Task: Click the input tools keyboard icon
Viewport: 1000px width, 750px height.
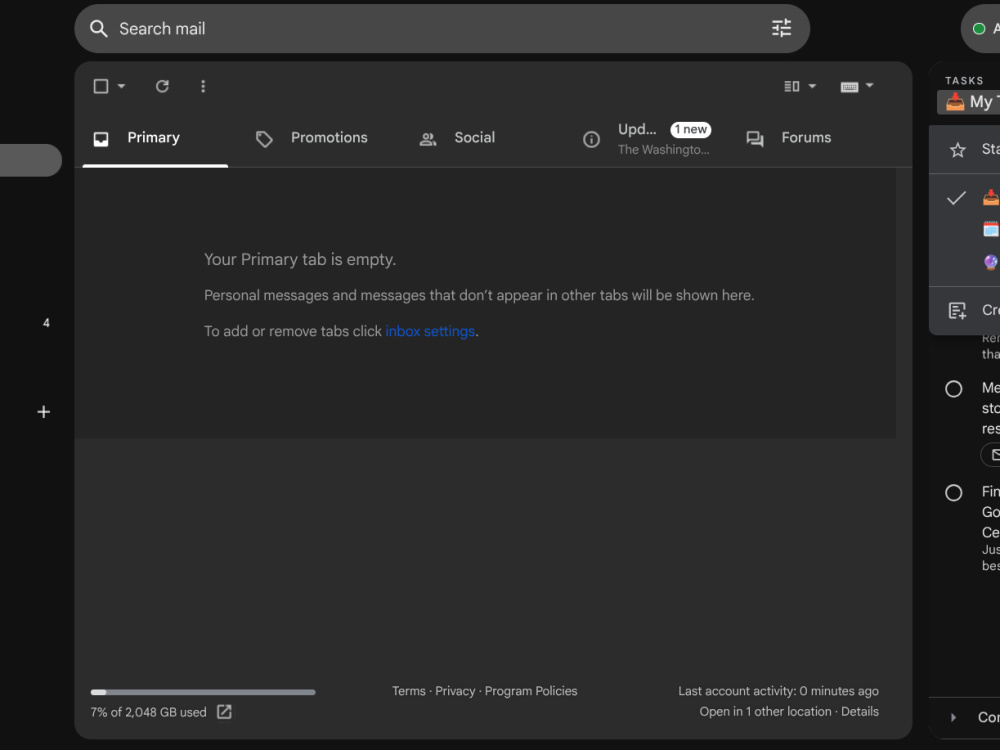Action: click(x=849, y=87)
